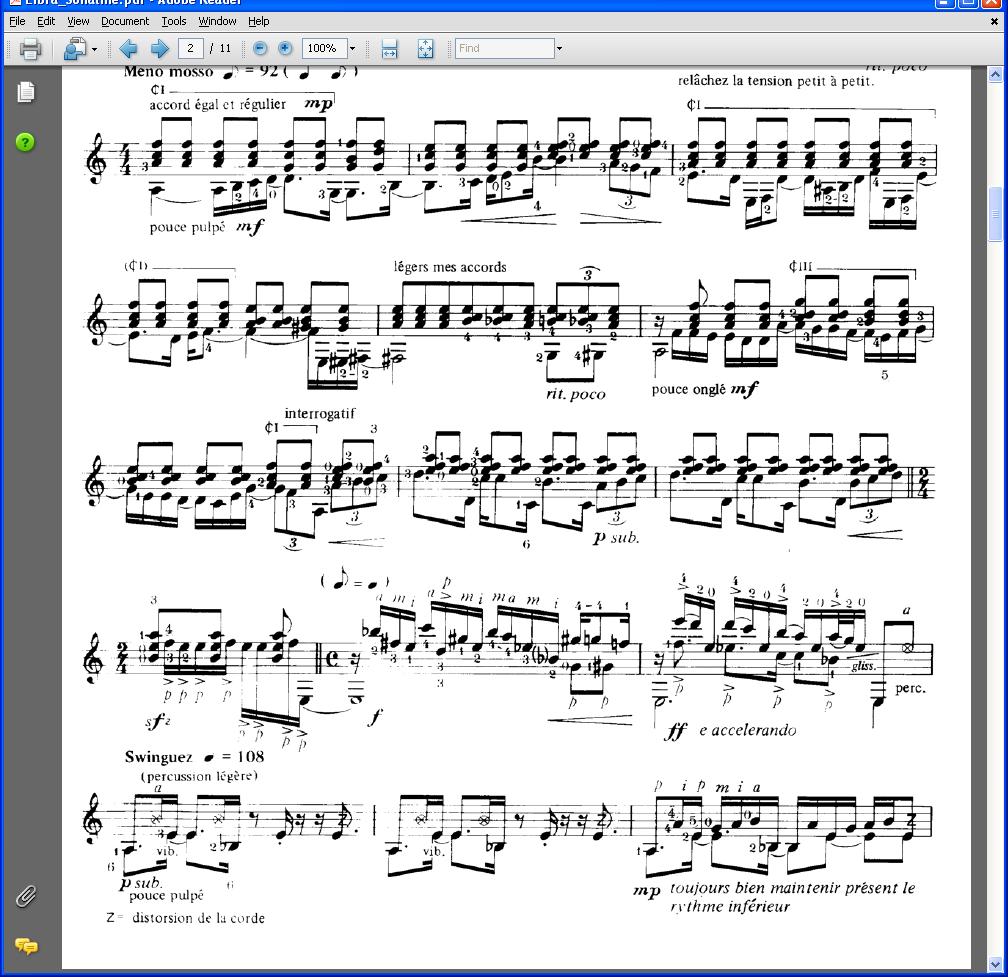Fit page to window width
1008x977 pixels.
(x=390, y=49)
